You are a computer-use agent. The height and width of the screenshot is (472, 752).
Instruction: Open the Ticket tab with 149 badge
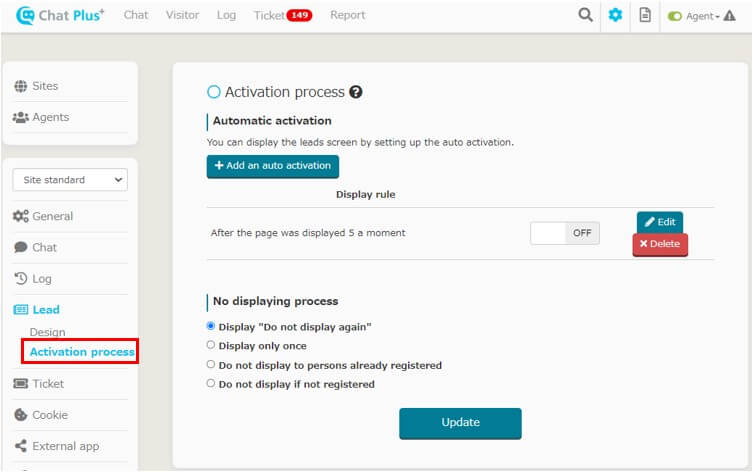pos(282,15)
